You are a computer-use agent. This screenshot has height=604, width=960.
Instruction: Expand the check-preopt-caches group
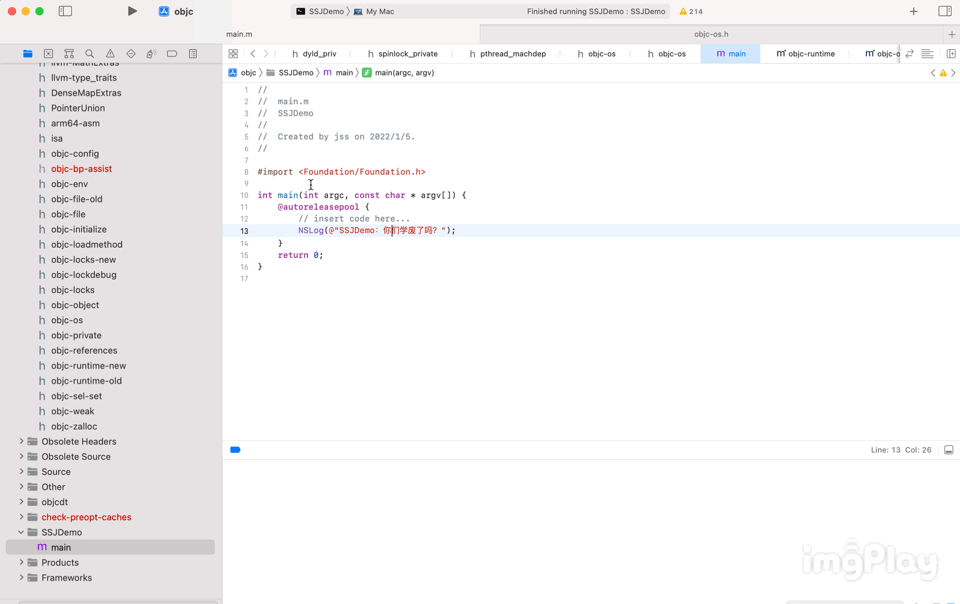[21, 517]
